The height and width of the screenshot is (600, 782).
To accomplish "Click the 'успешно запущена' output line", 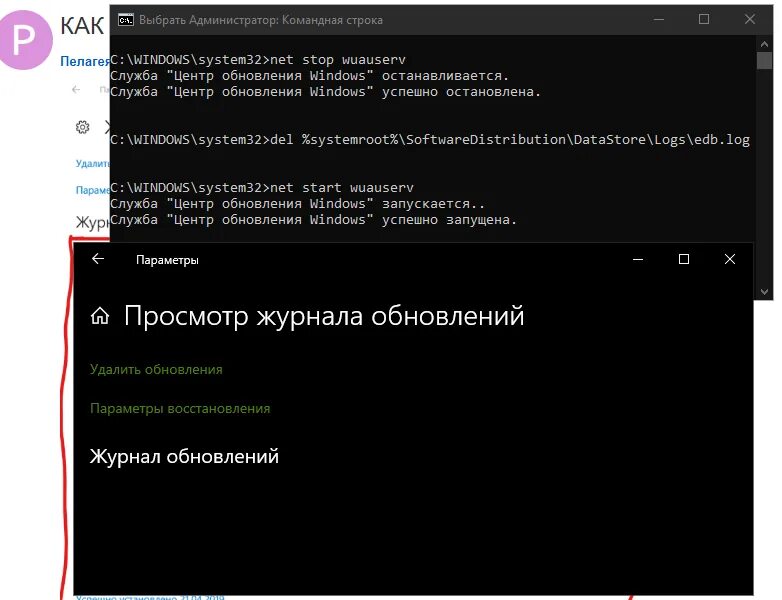I will click(313, 219).
